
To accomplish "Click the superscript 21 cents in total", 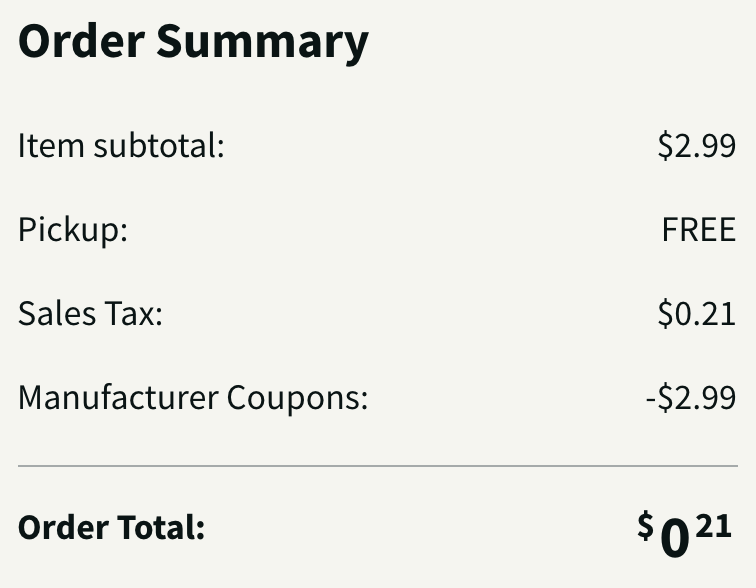I will [714, 526].
